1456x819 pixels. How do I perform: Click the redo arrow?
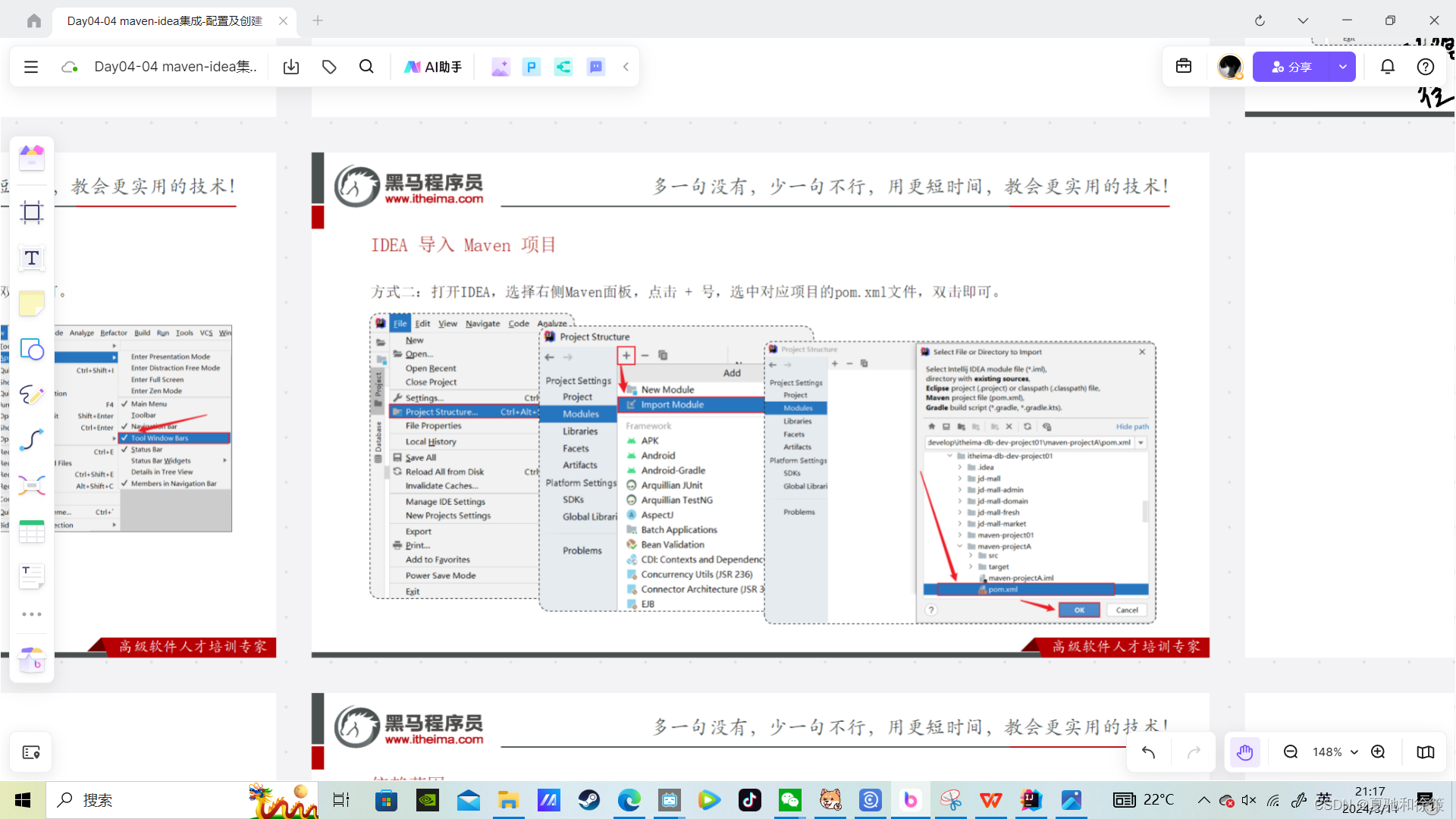click(x=1194, y=752)
